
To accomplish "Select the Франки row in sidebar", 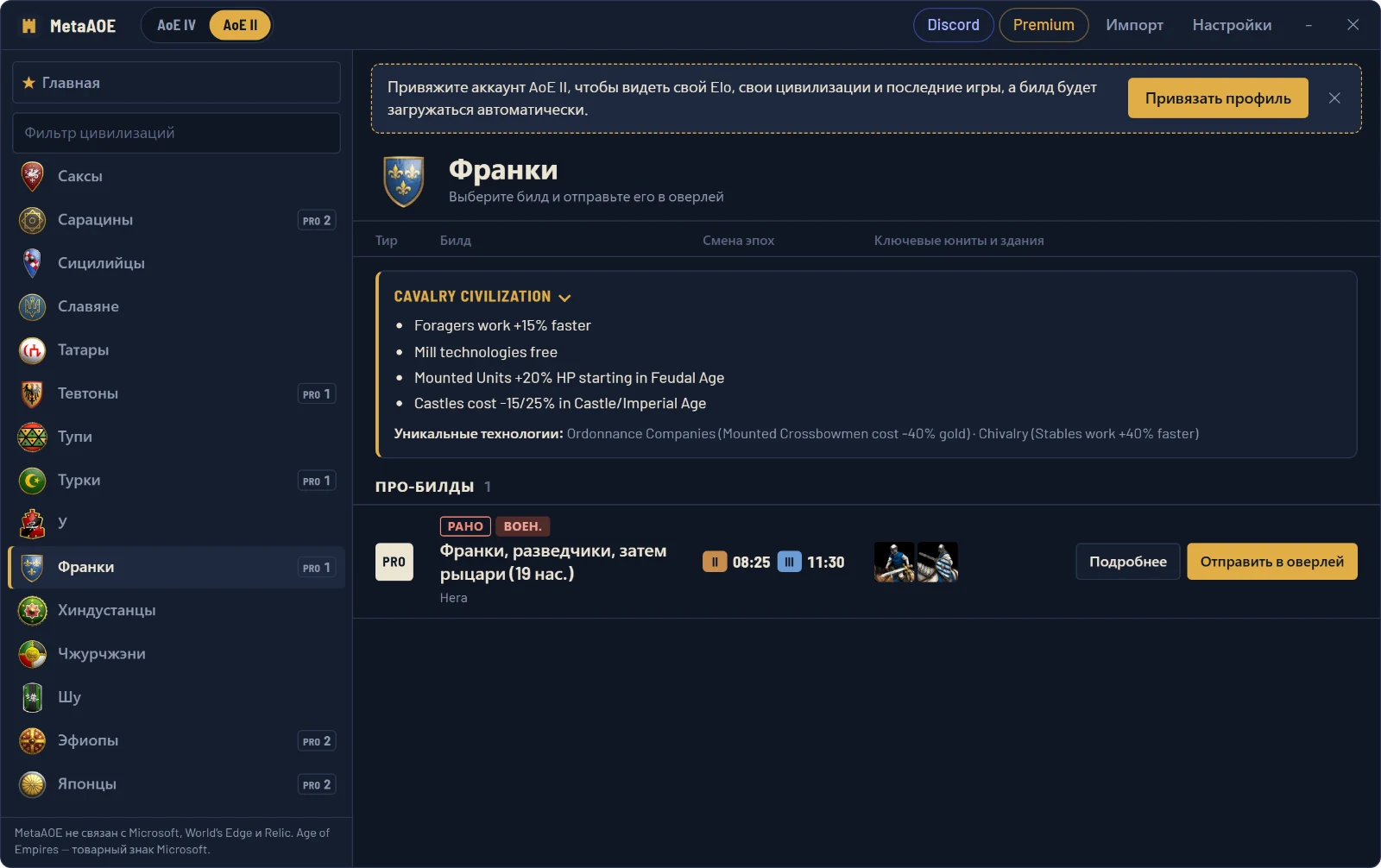I will 176,568.
